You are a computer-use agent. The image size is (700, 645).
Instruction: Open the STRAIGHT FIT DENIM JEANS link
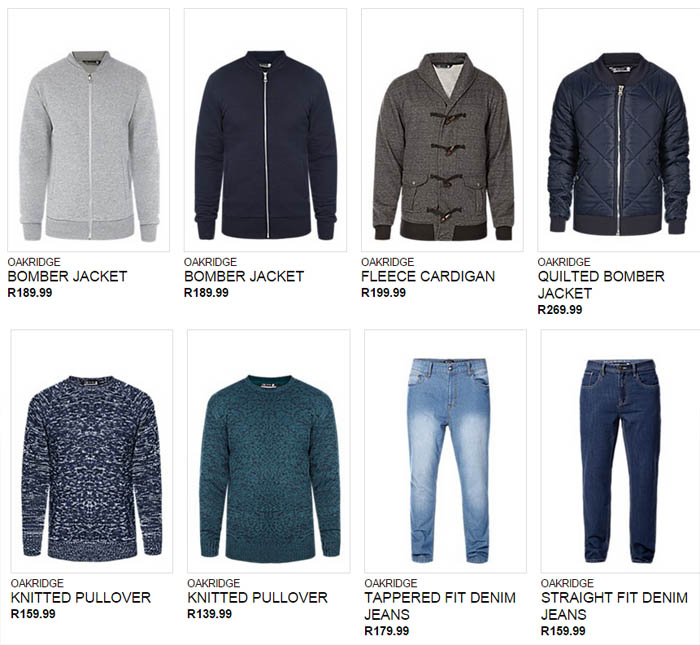click(x=614, y=606)
